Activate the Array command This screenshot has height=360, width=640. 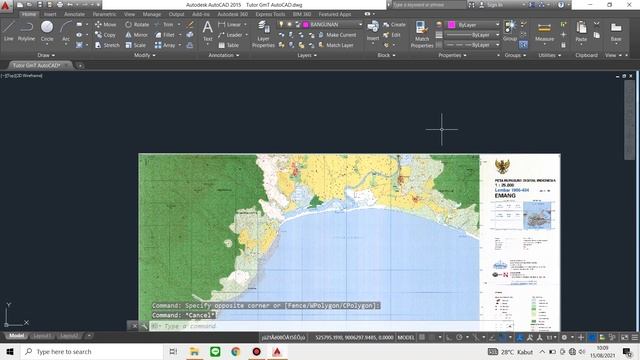click(165, 45)
